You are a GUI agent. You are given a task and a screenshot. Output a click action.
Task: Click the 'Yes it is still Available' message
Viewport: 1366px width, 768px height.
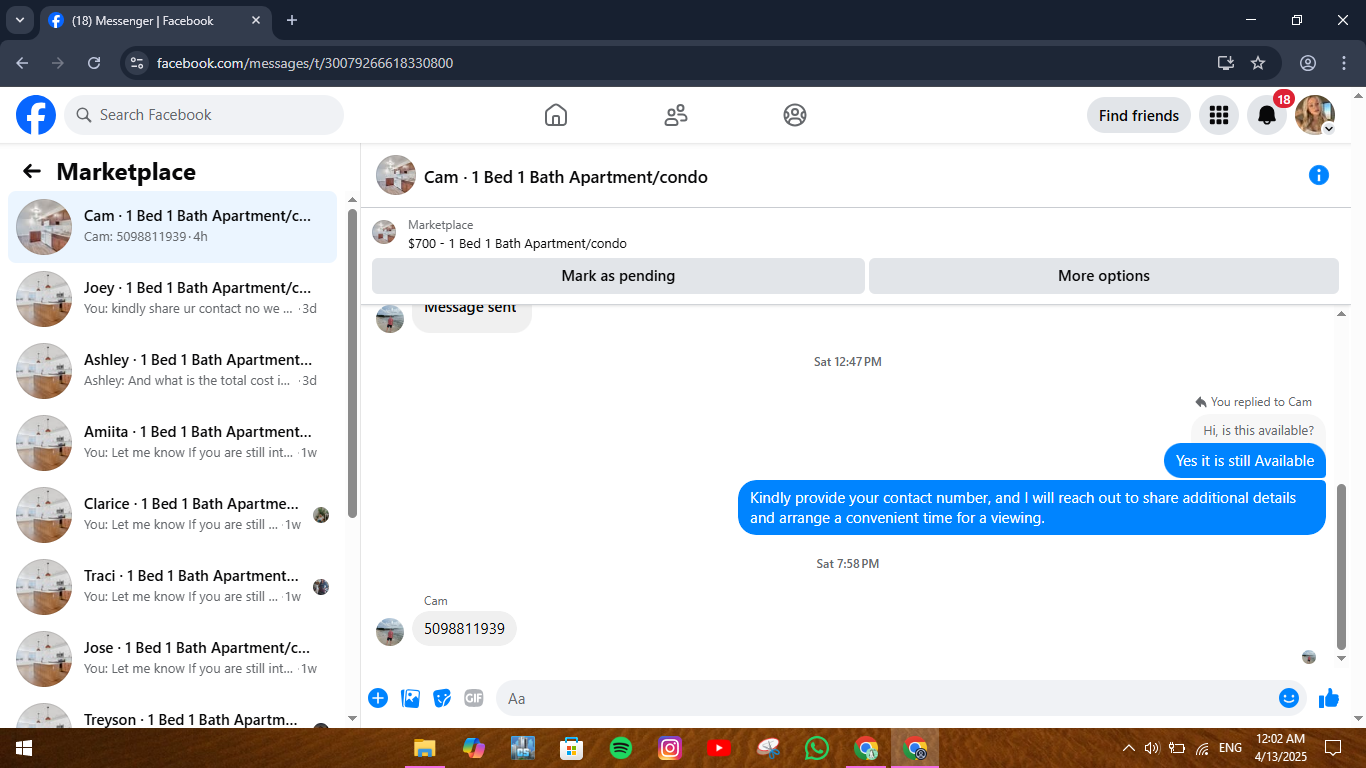coord(1245,461)
